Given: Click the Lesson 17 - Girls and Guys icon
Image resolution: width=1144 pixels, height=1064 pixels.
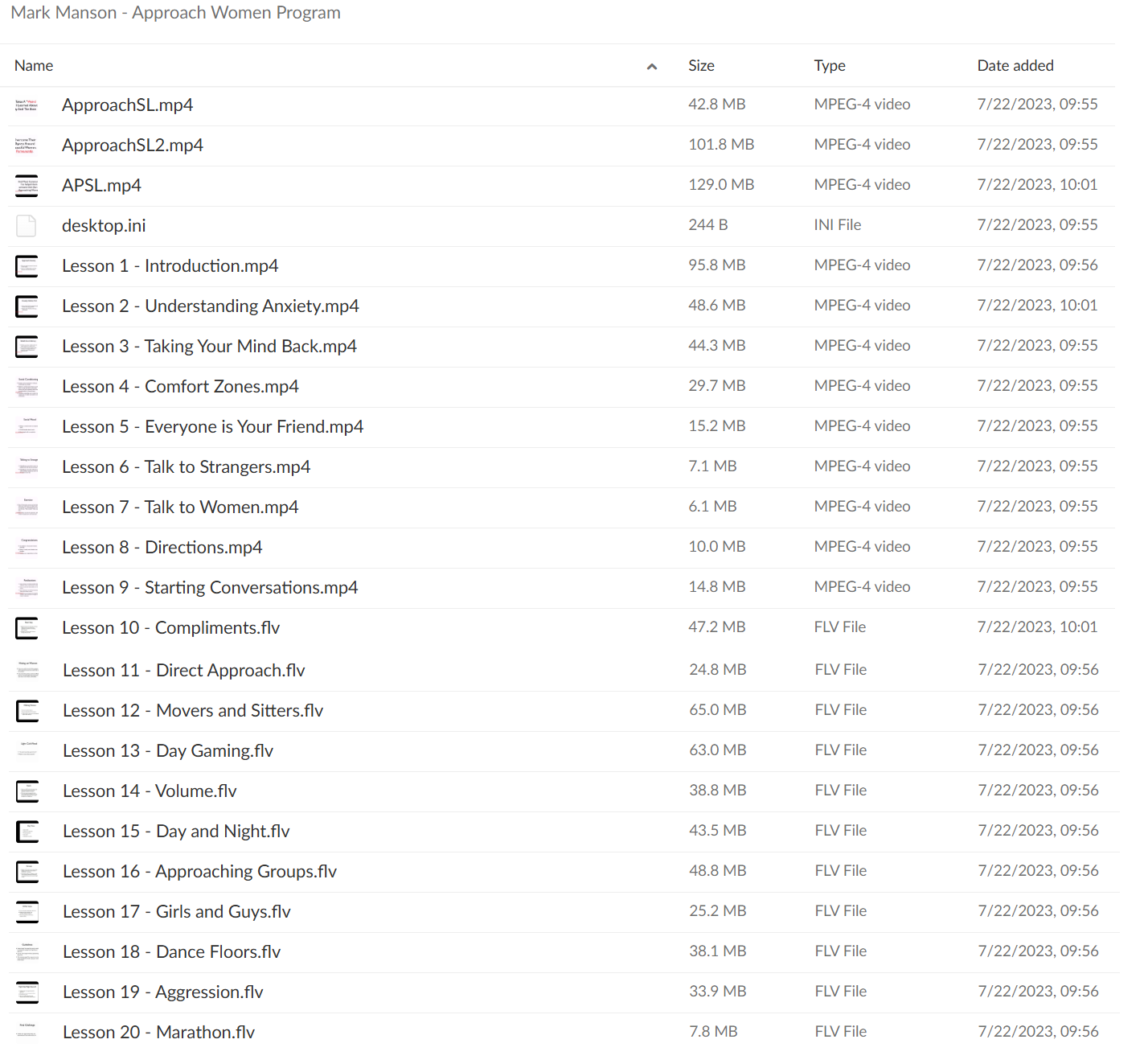Looking at the screenshot, I should click(27, 912).
